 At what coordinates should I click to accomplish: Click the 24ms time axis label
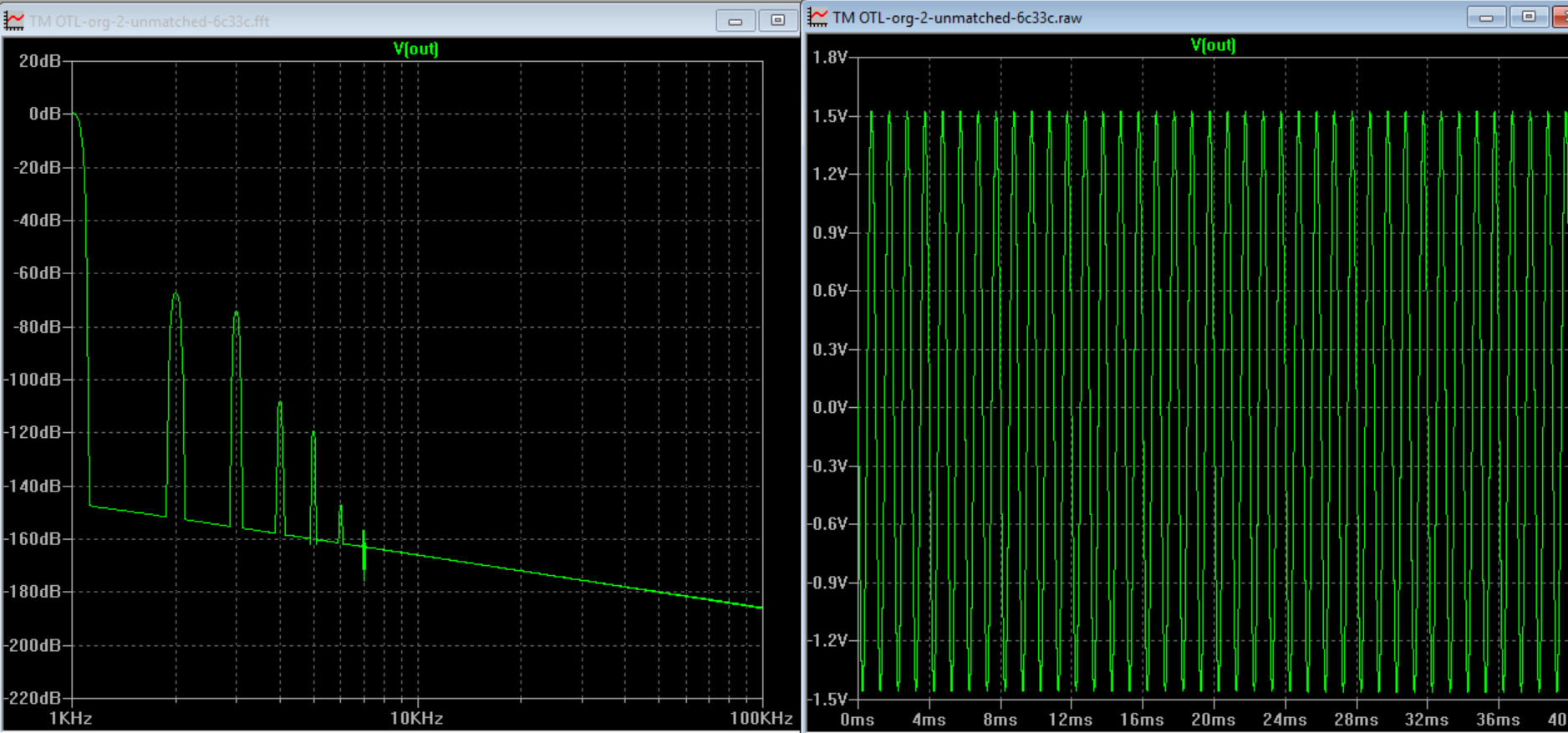[x=1285, y=720]
